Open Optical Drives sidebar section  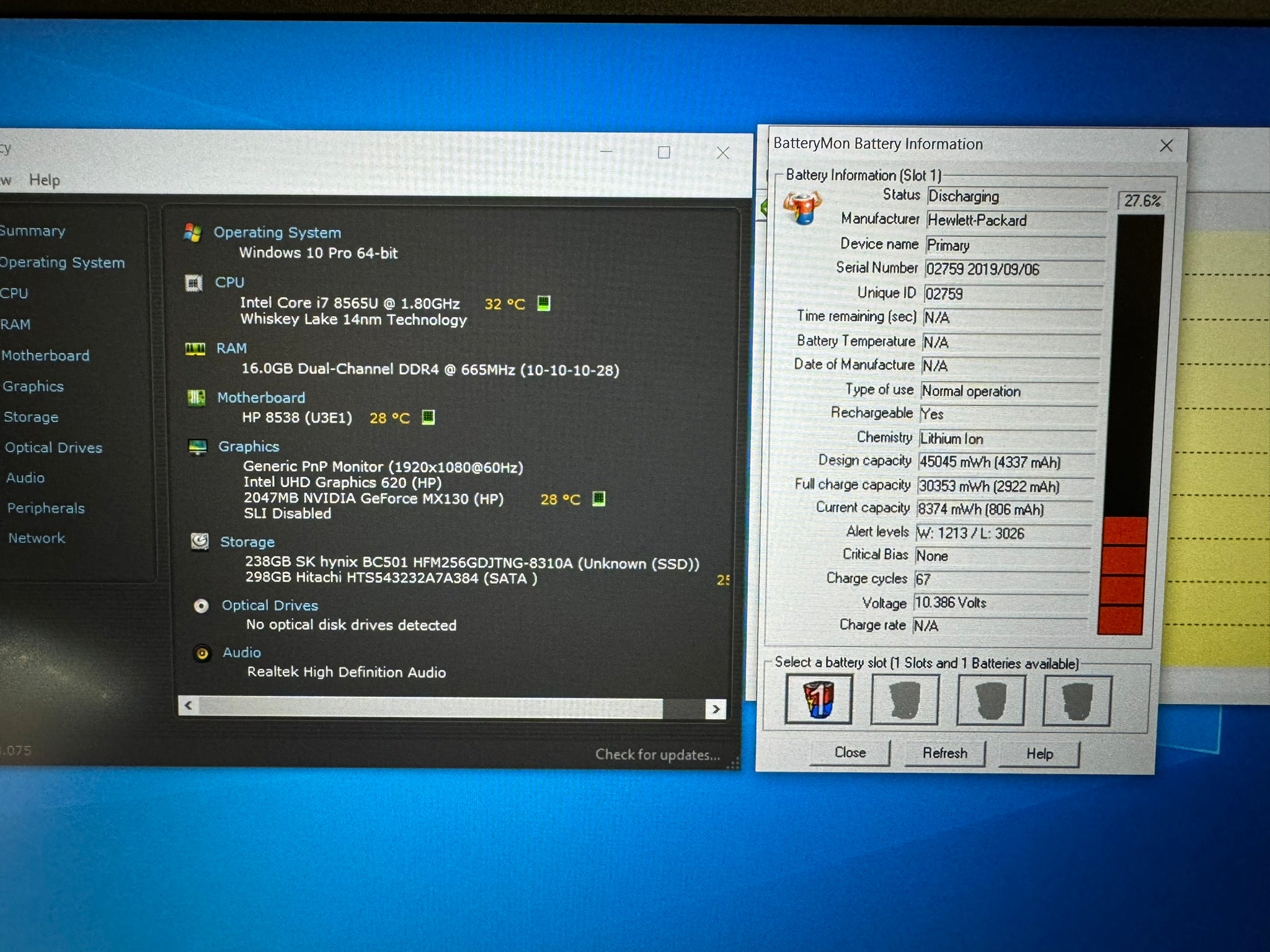53,447
